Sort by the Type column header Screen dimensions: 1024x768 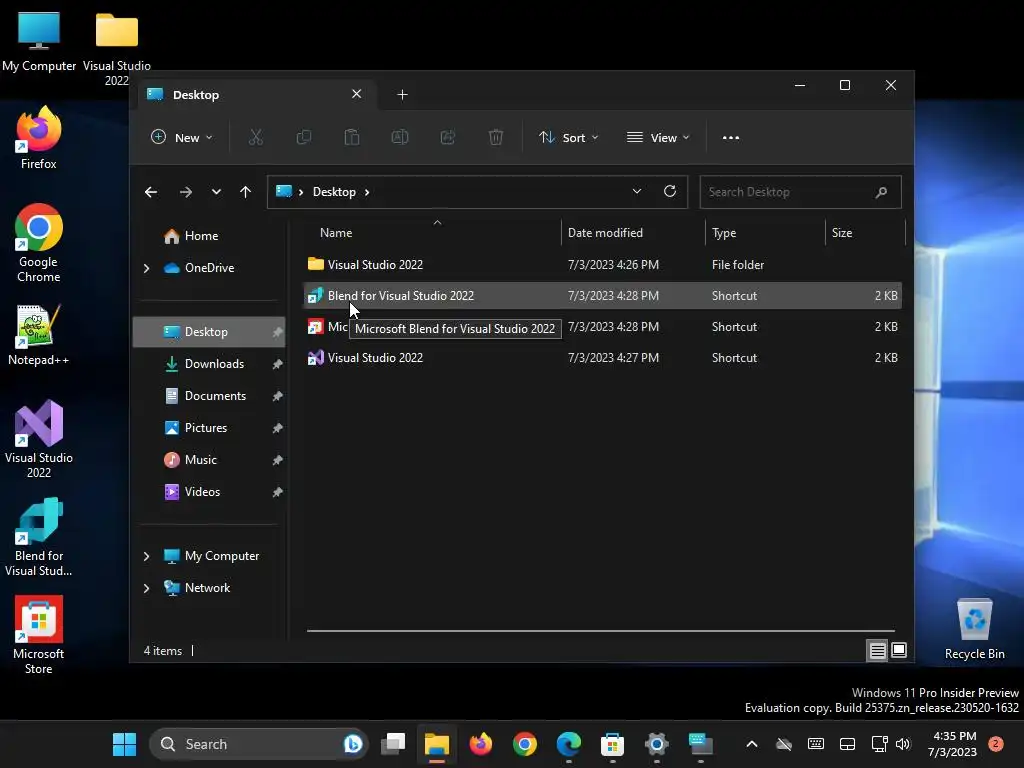click(x=765, y=232)
